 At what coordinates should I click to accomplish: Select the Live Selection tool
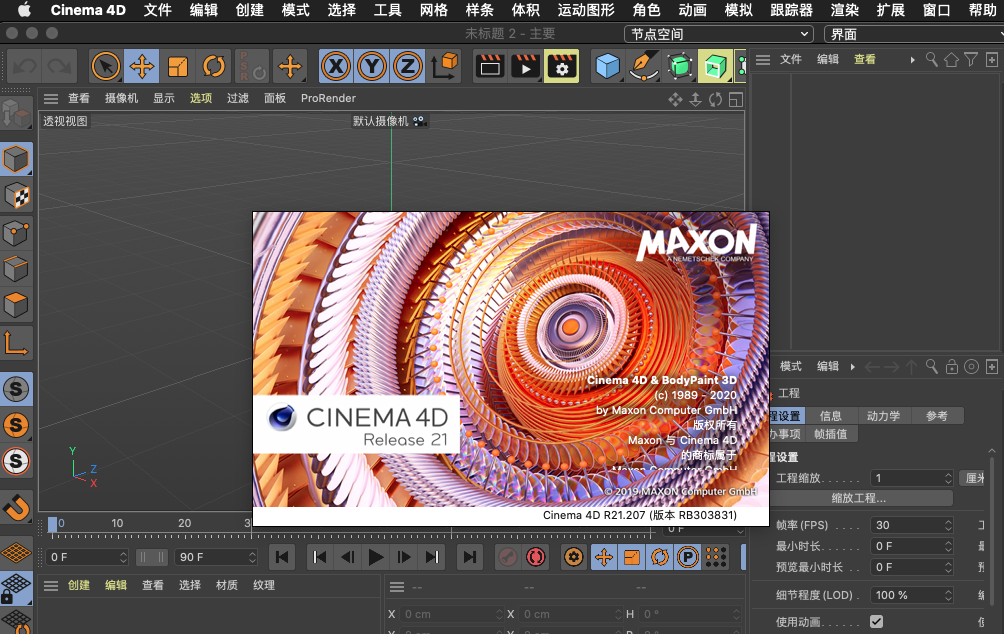(106, 66)
